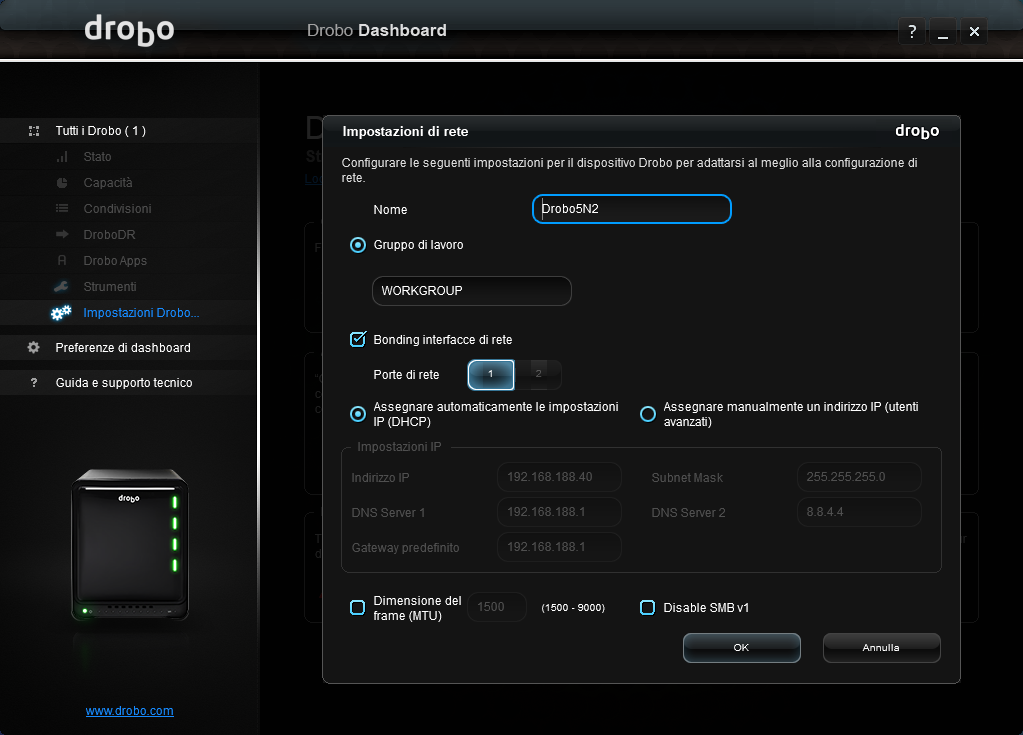
Task: Toggle Bonding interfacce di rete checkbox
Action: 358,340
